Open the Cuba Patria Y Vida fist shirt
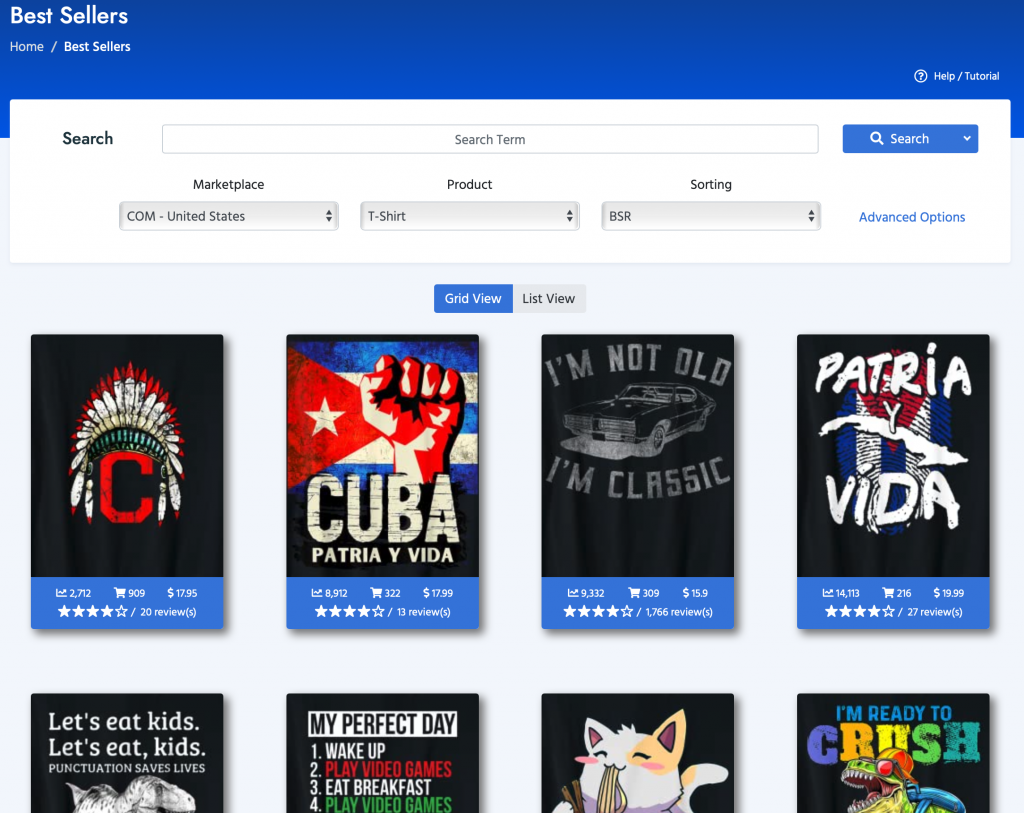The width and height of the screenshot is (1024, 813). [x=383, y=456]
